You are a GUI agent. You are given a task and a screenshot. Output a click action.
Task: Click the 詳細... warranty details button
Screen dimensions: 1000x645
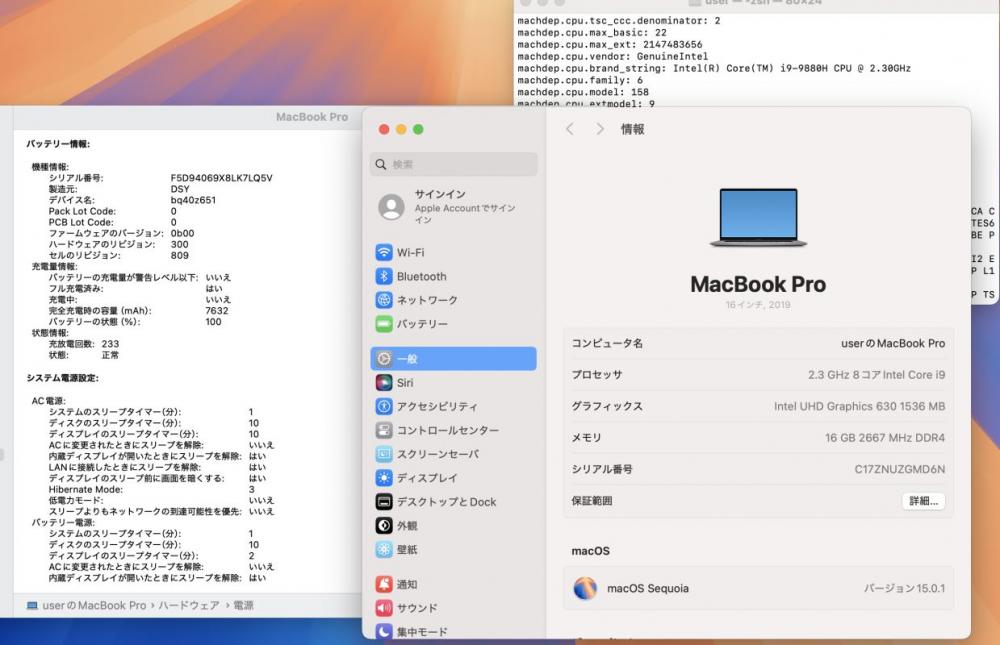(x=923, y=501)
